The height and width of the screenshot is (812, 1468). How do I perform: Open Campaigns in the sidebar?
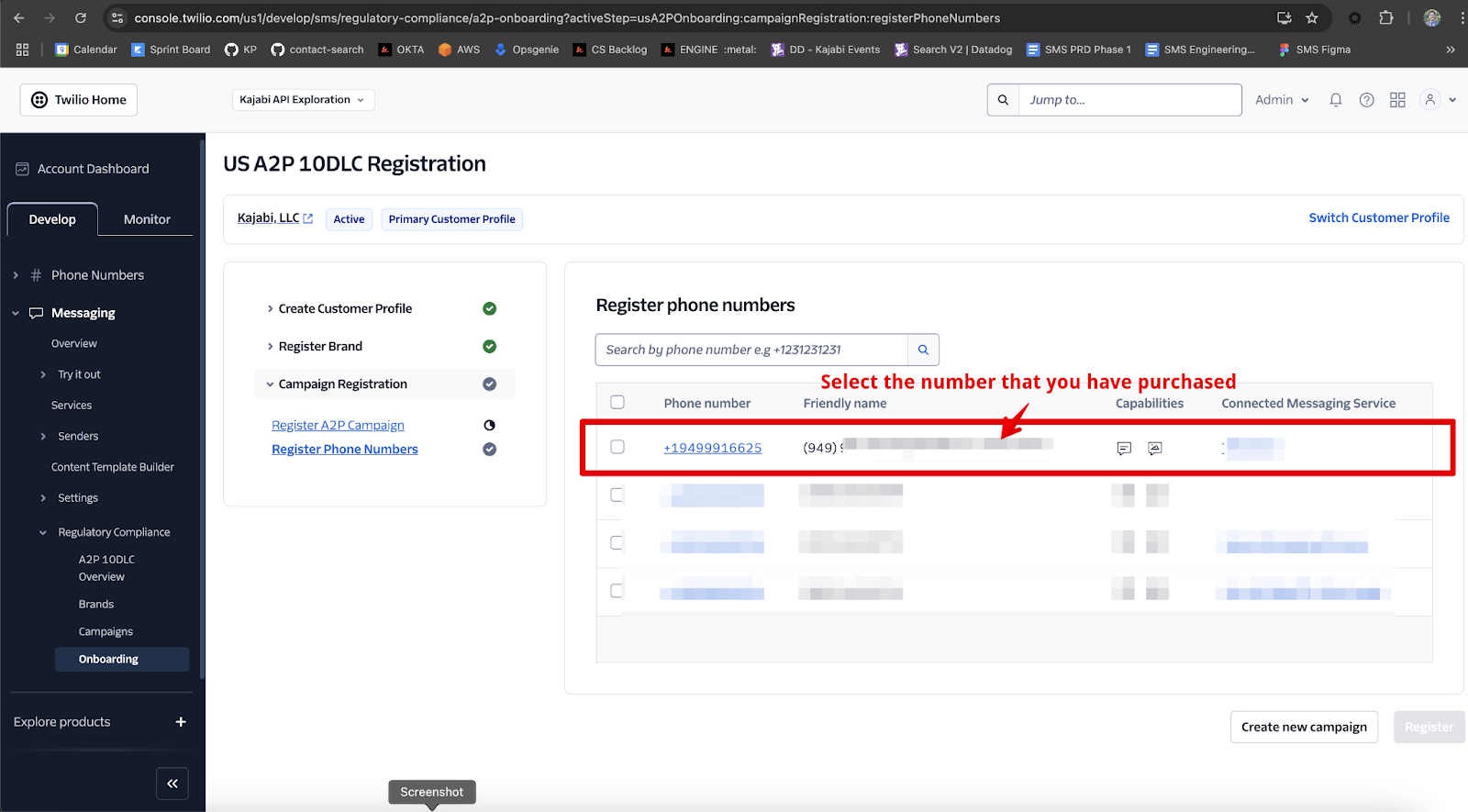tap(106, 631)
